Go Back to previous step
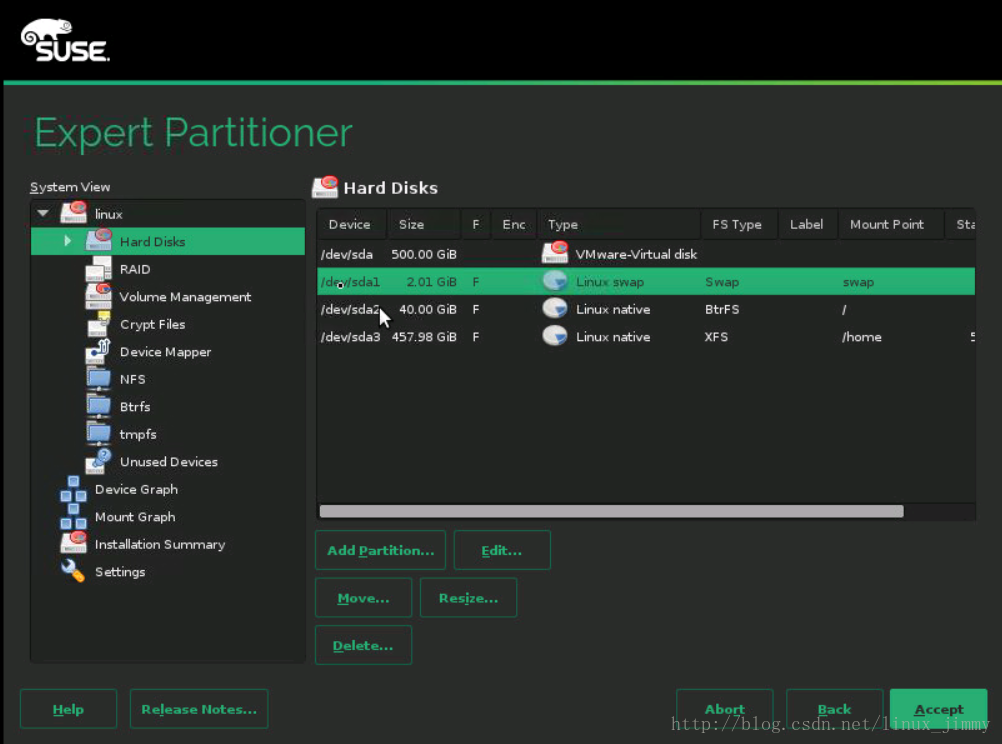The image size is (1002, 744). click(834, 709)
